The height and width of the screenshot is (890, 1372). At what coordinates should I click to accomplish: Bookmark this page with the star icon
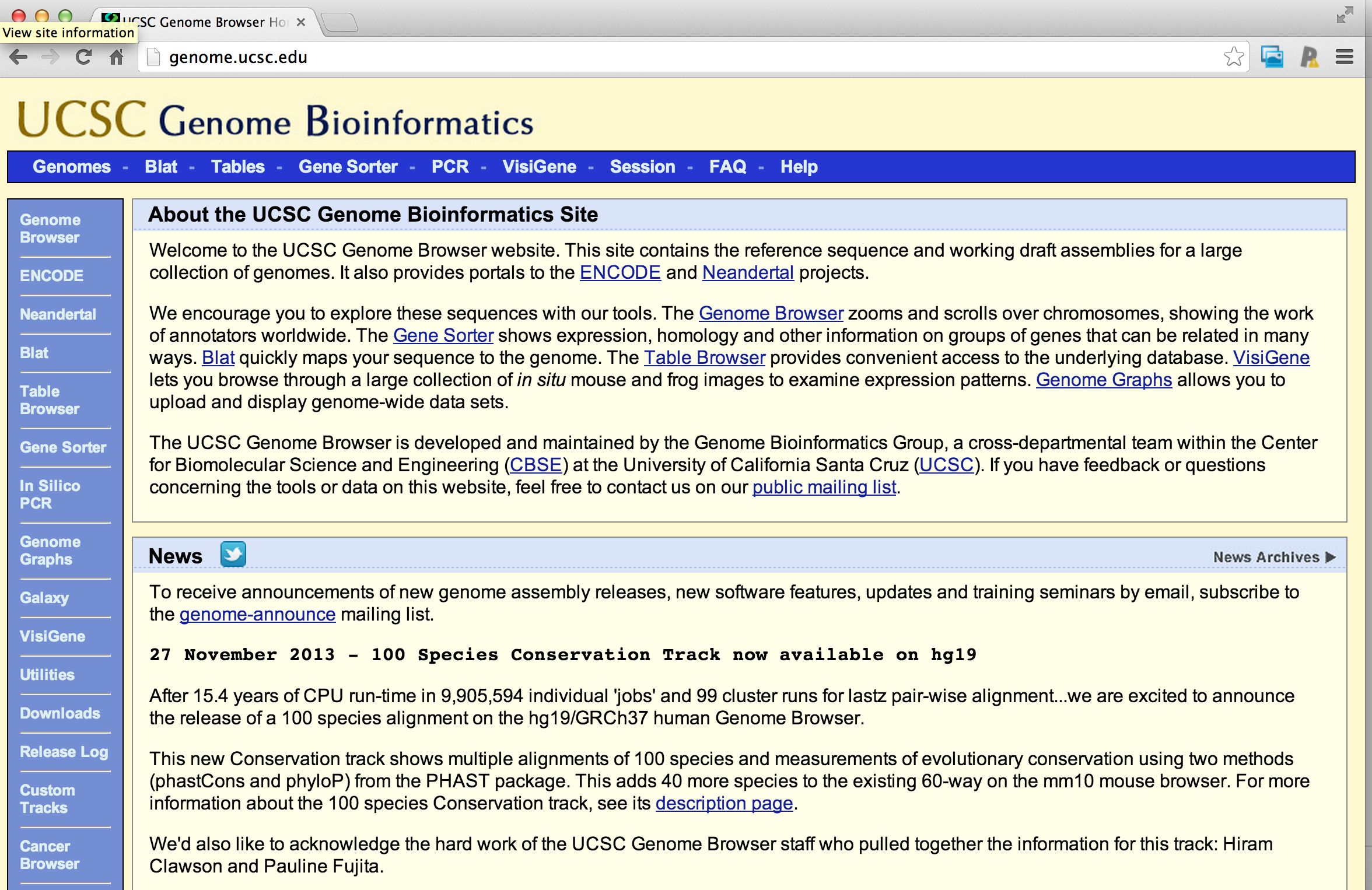pyautogui.click(x=1234, y=57)
